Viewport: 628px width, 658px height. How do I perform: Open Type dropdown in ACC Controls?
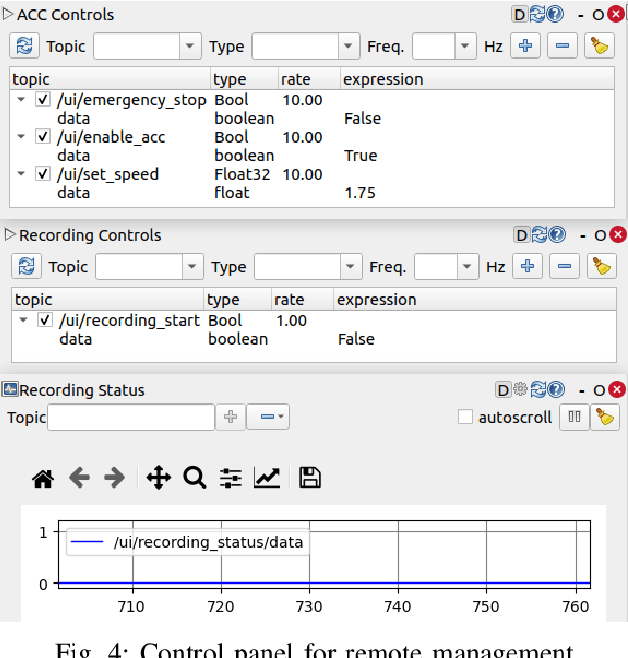pyautogui.click(x=348, y=46)
